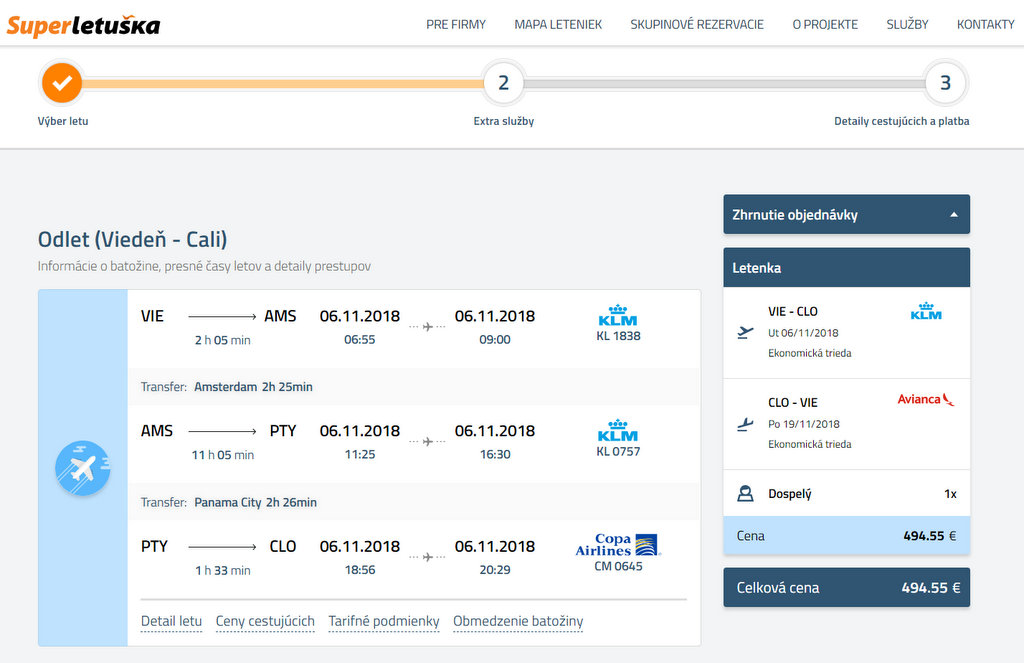Click the blue airplane circle icon
Screen dimensions: 1024x663
[82, 468]
